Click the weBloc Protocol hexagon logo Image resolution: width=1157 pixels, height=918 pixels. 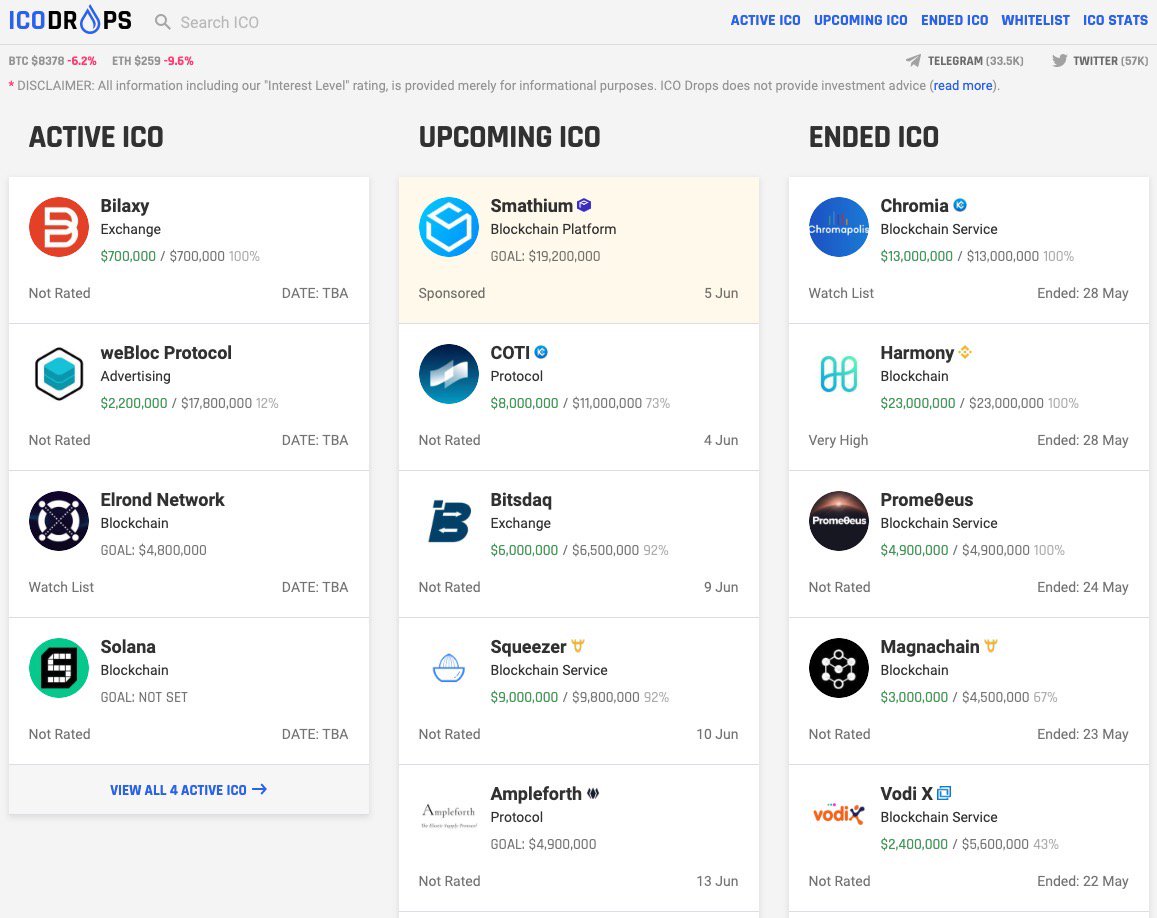pyautogui.click(x=59, y=374)
